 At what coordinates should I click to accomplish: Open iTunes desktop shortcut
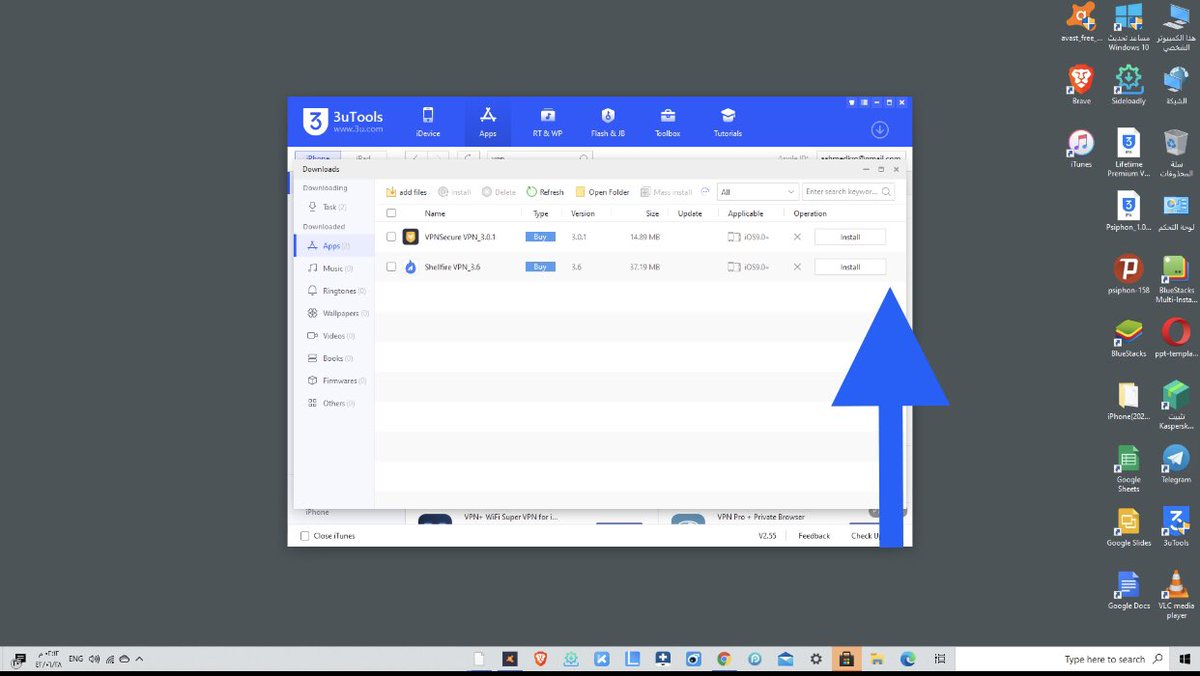coord(1081,148)
